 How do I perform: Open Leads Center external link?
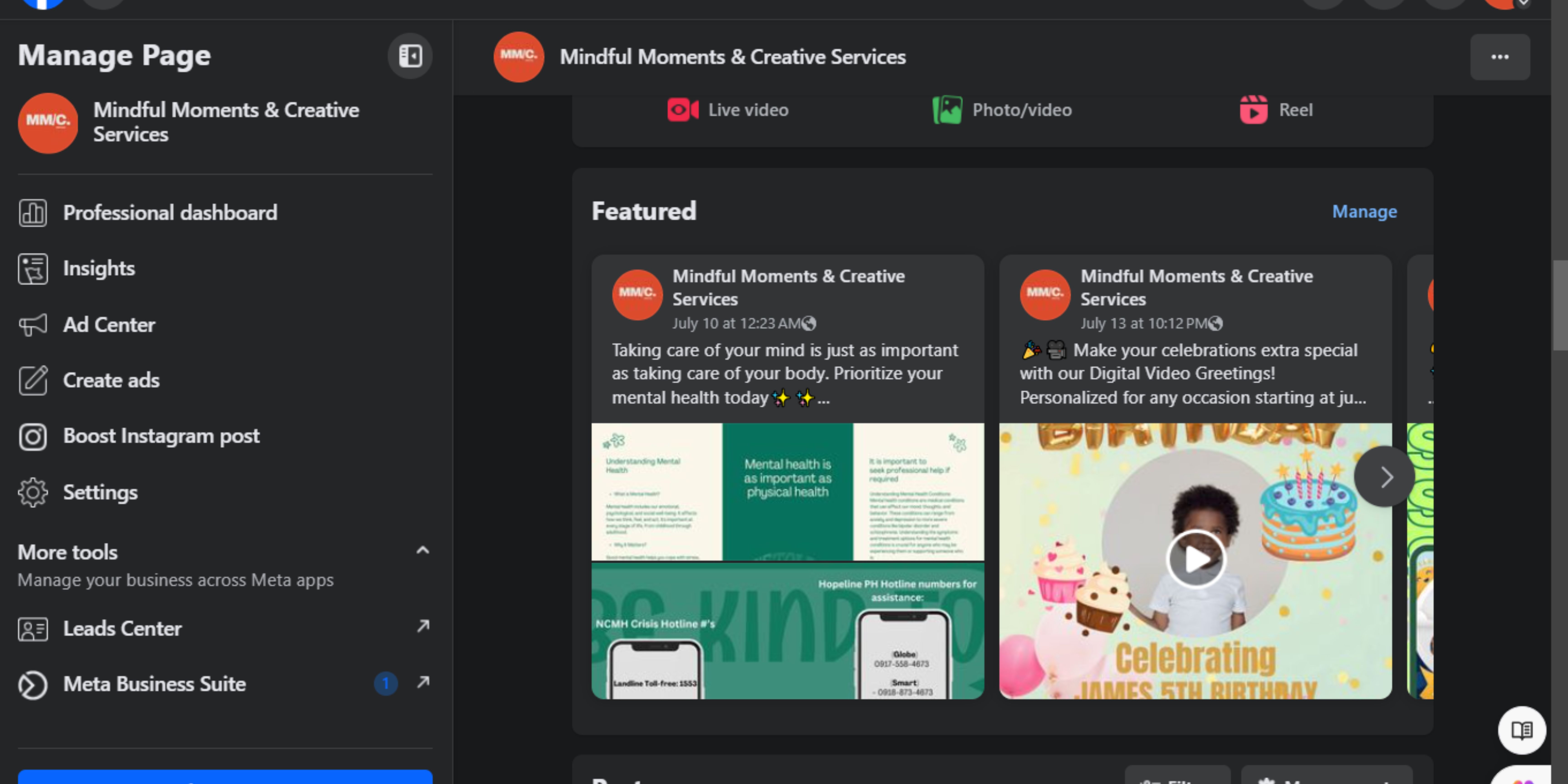click(x=122, y=628)
